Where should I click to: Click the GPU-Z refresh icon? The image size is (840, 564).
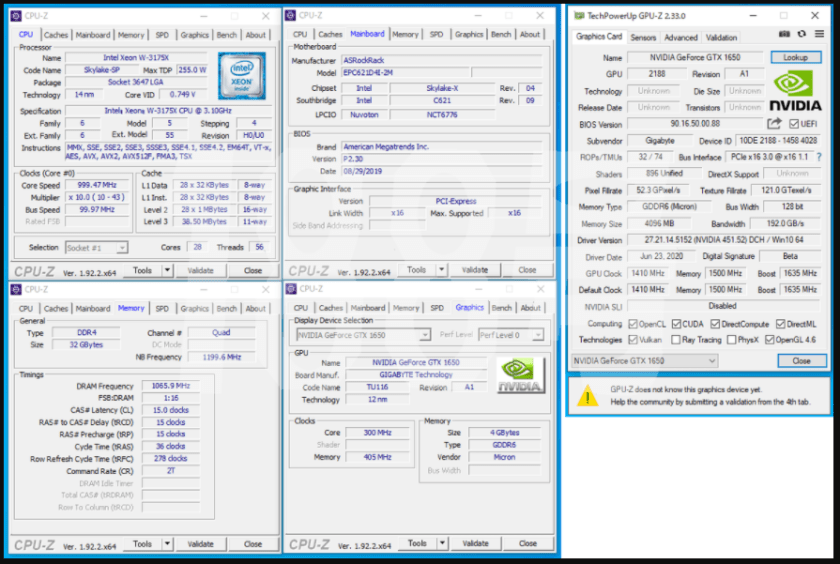(801, 34)
